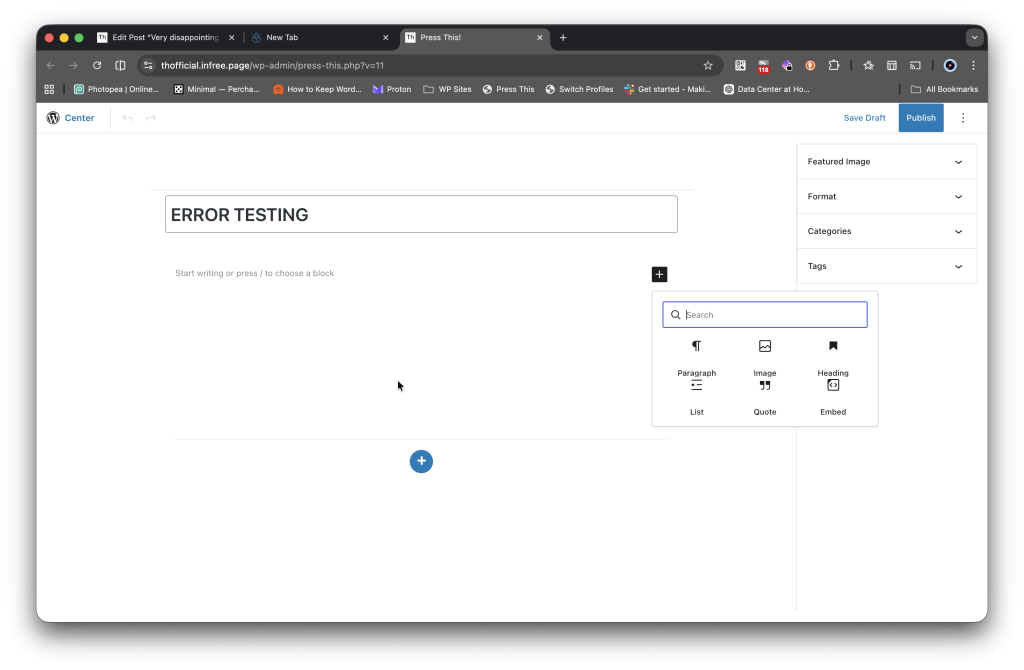
Task: Expand the Format panel
Action: [x=886, y=197]
